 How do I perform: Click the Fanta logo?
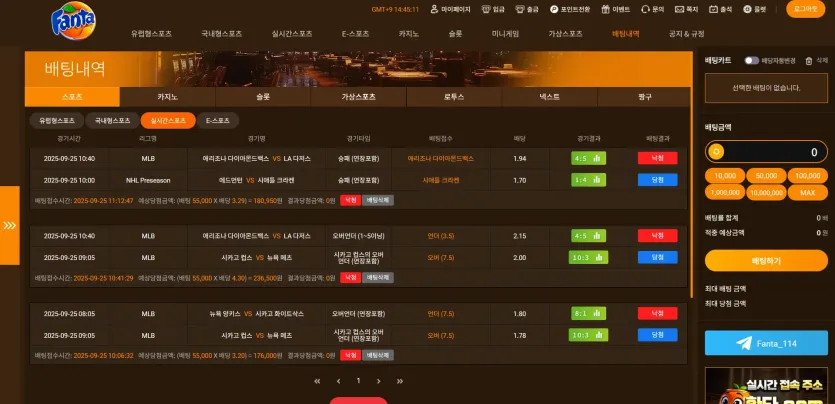[x=73, y=21]
